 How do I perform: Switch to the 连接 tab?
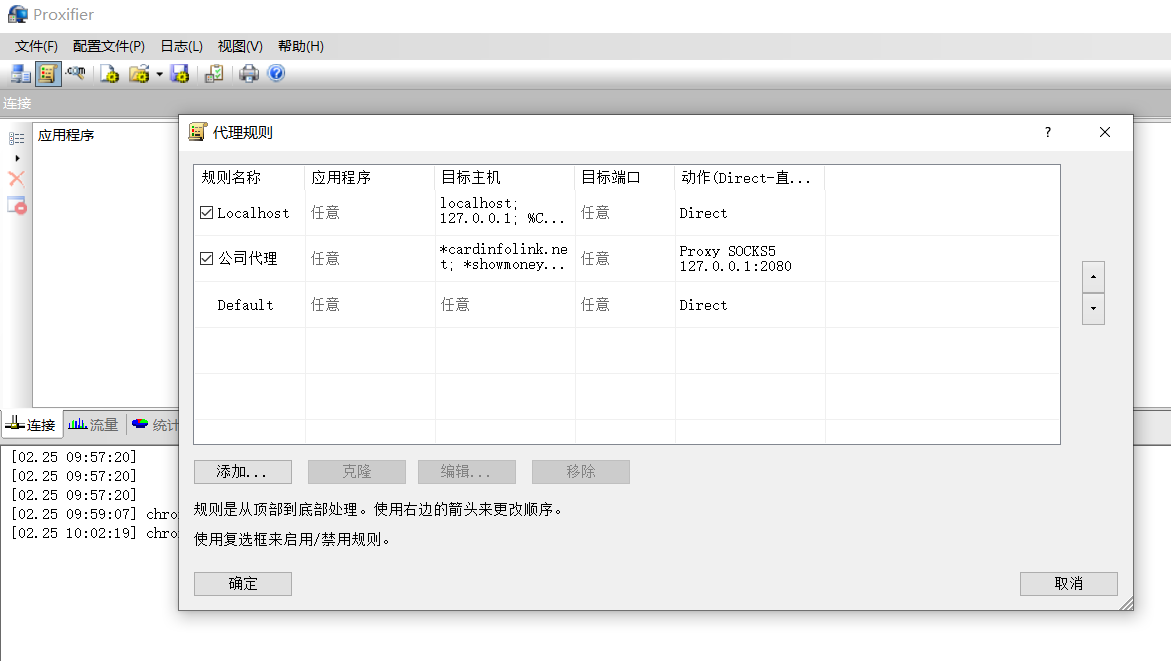point(31,425)
